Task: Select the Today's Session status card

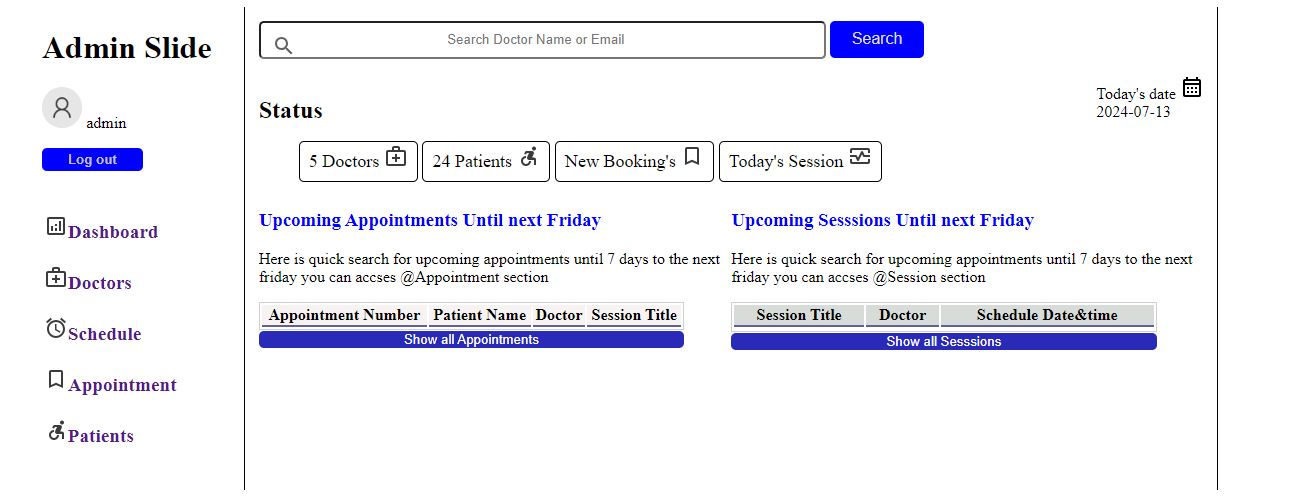Action: pyautogui.click(x=799, y=161)
